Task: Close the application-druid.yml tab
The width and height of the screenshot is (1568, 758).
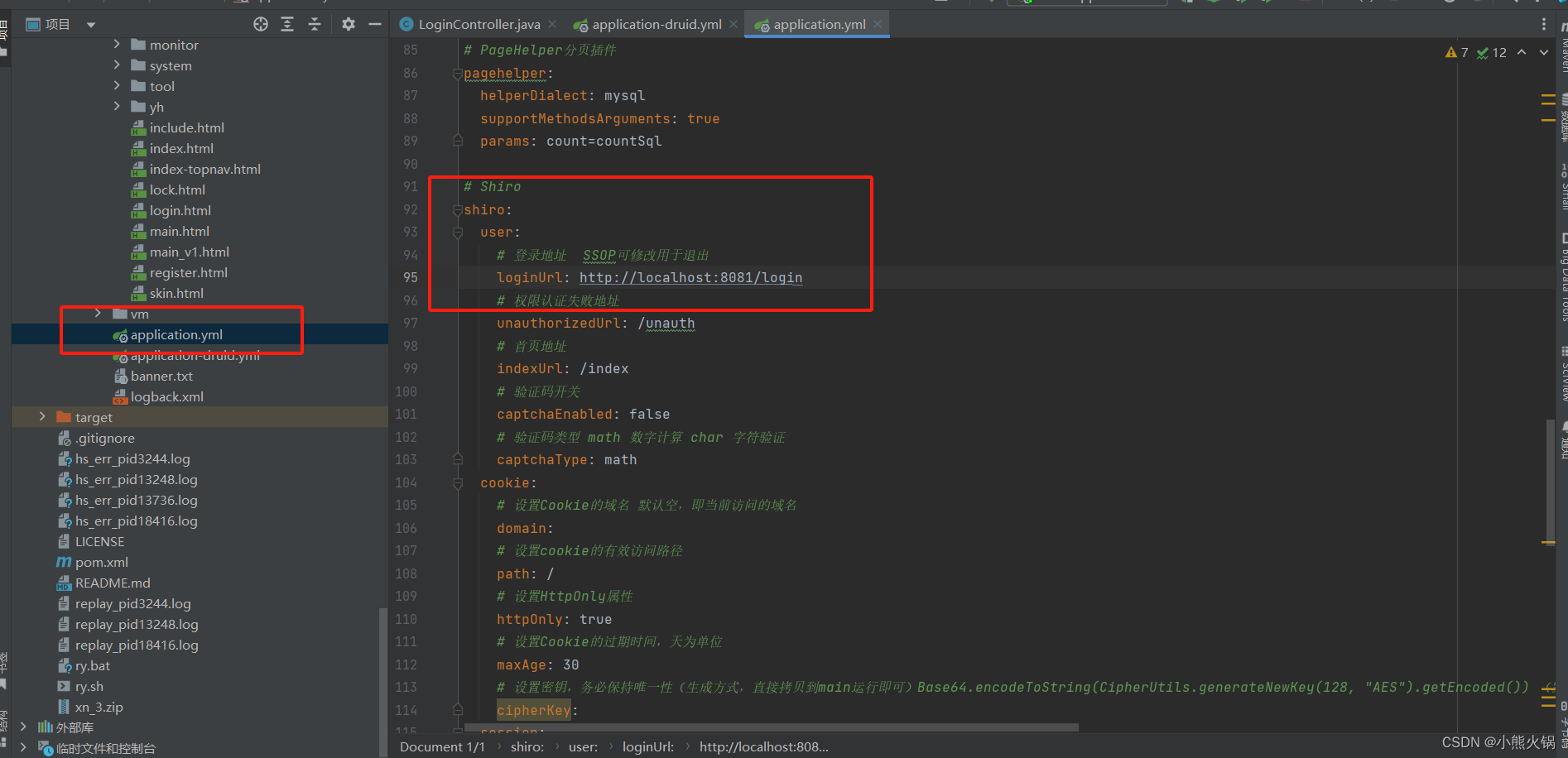Action: pos(733,24)
